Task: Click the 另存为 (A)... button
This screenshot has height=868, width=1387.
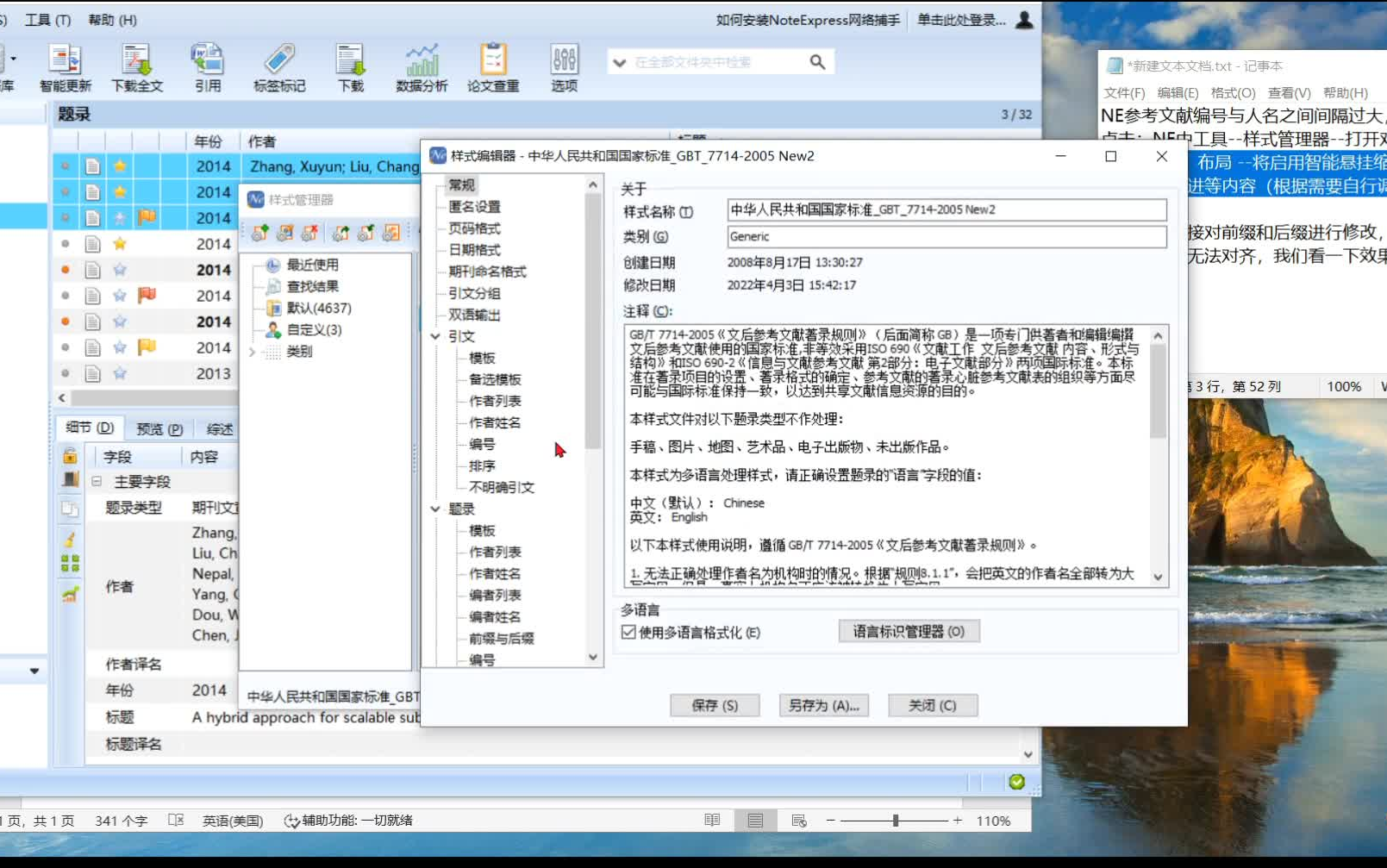Action: point(823,705)
